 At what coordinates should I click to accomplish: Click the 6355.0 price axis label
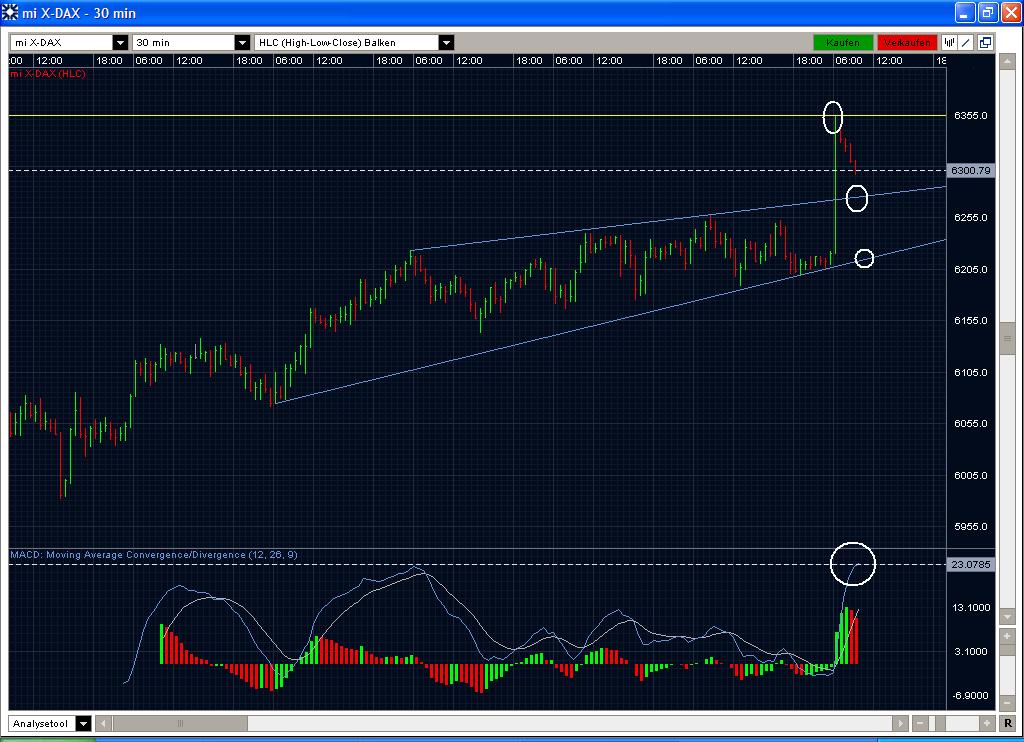coord(970,116)
